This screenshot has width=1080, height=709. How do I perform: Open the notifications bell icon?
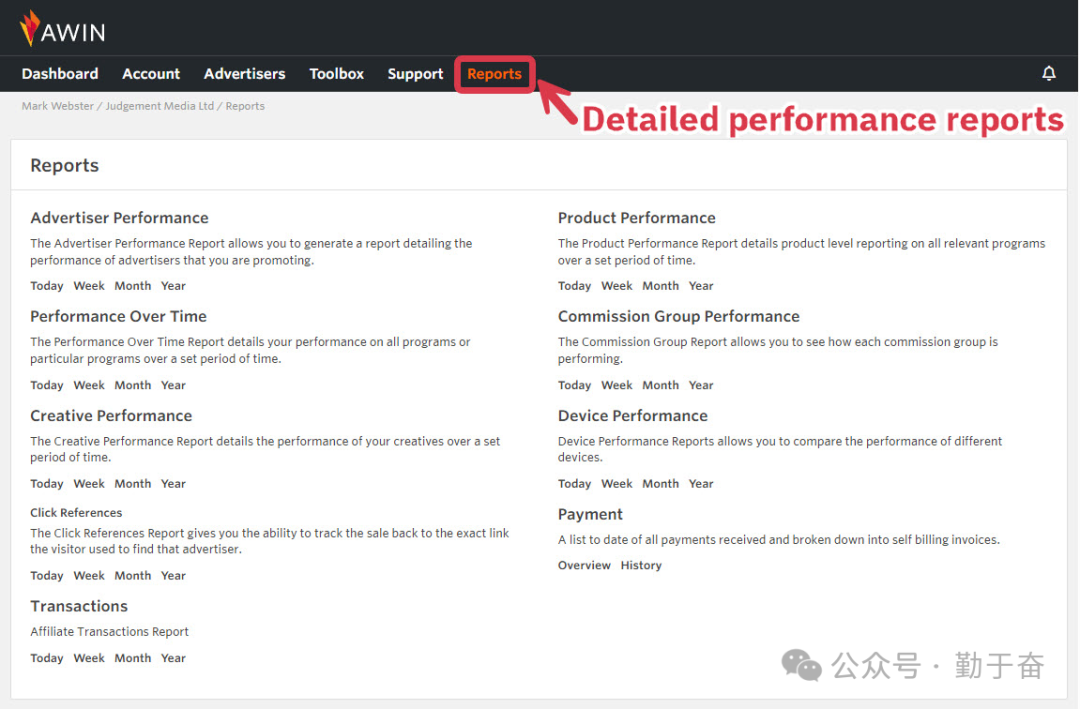[x=1049, y=74]
